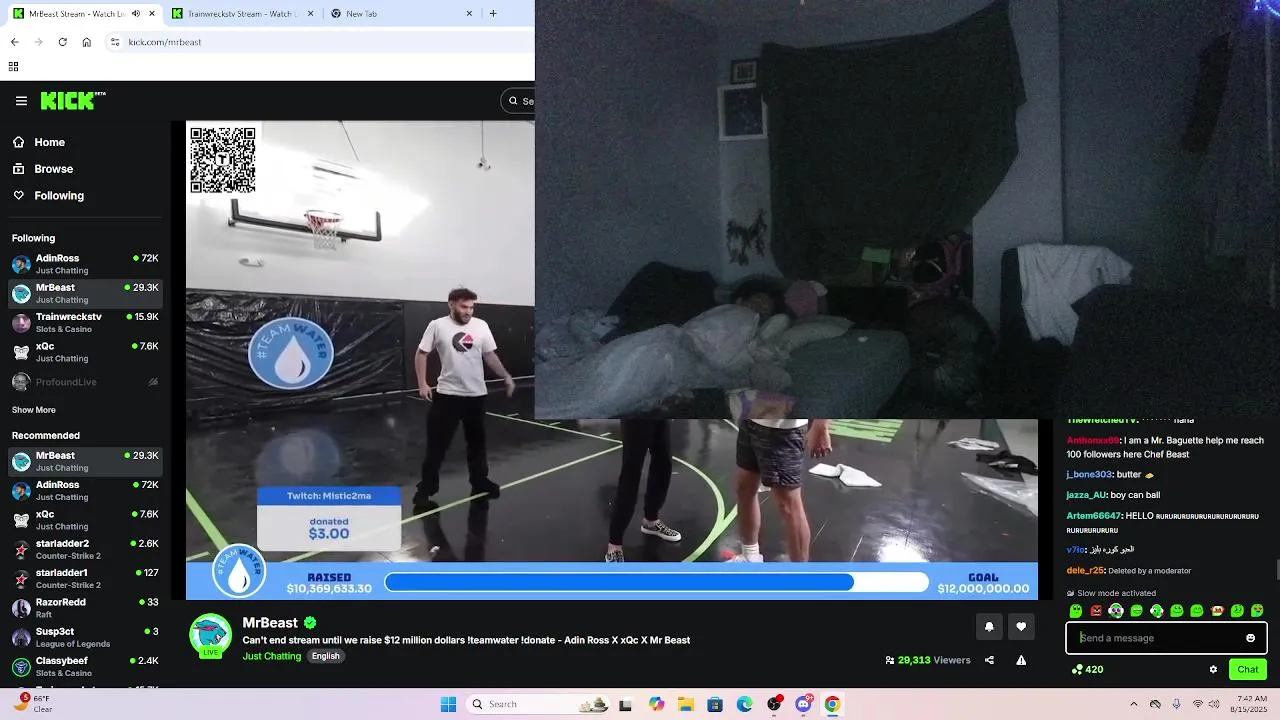This screenshot has width=1280, height=720.
Task: Open weather widget showing 66°F Clear
Action: tap(32, 703)
